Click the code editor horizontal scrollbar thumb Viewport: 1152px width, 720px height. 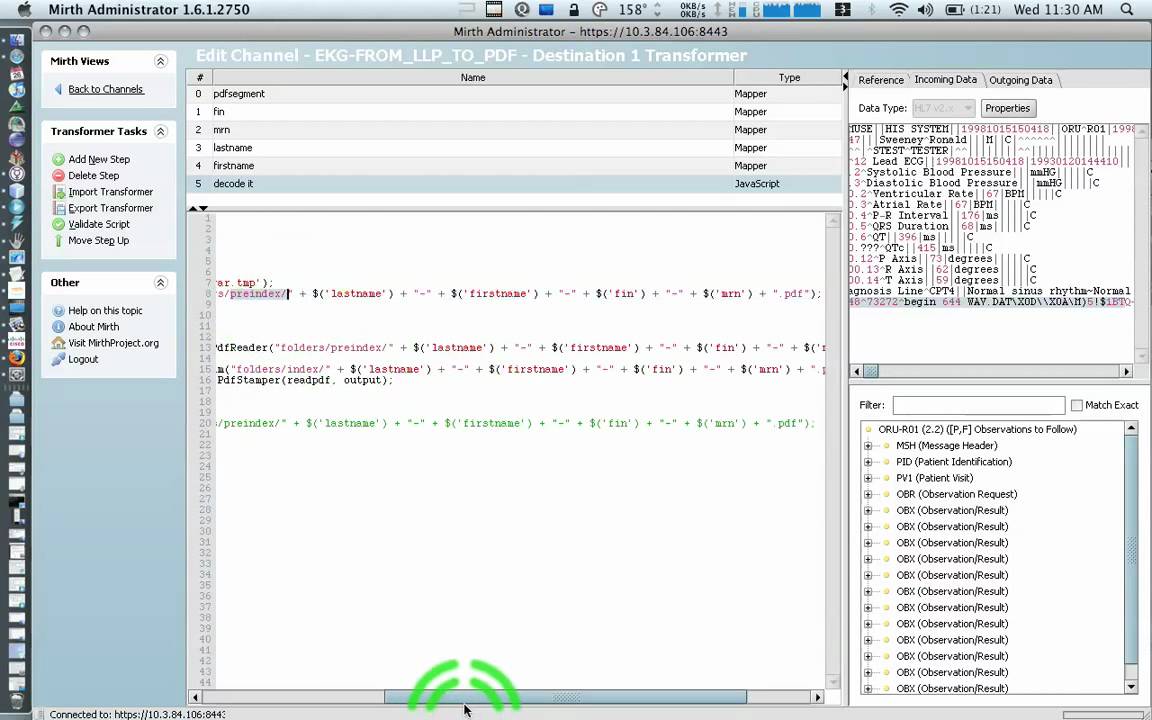coord(565,696)
